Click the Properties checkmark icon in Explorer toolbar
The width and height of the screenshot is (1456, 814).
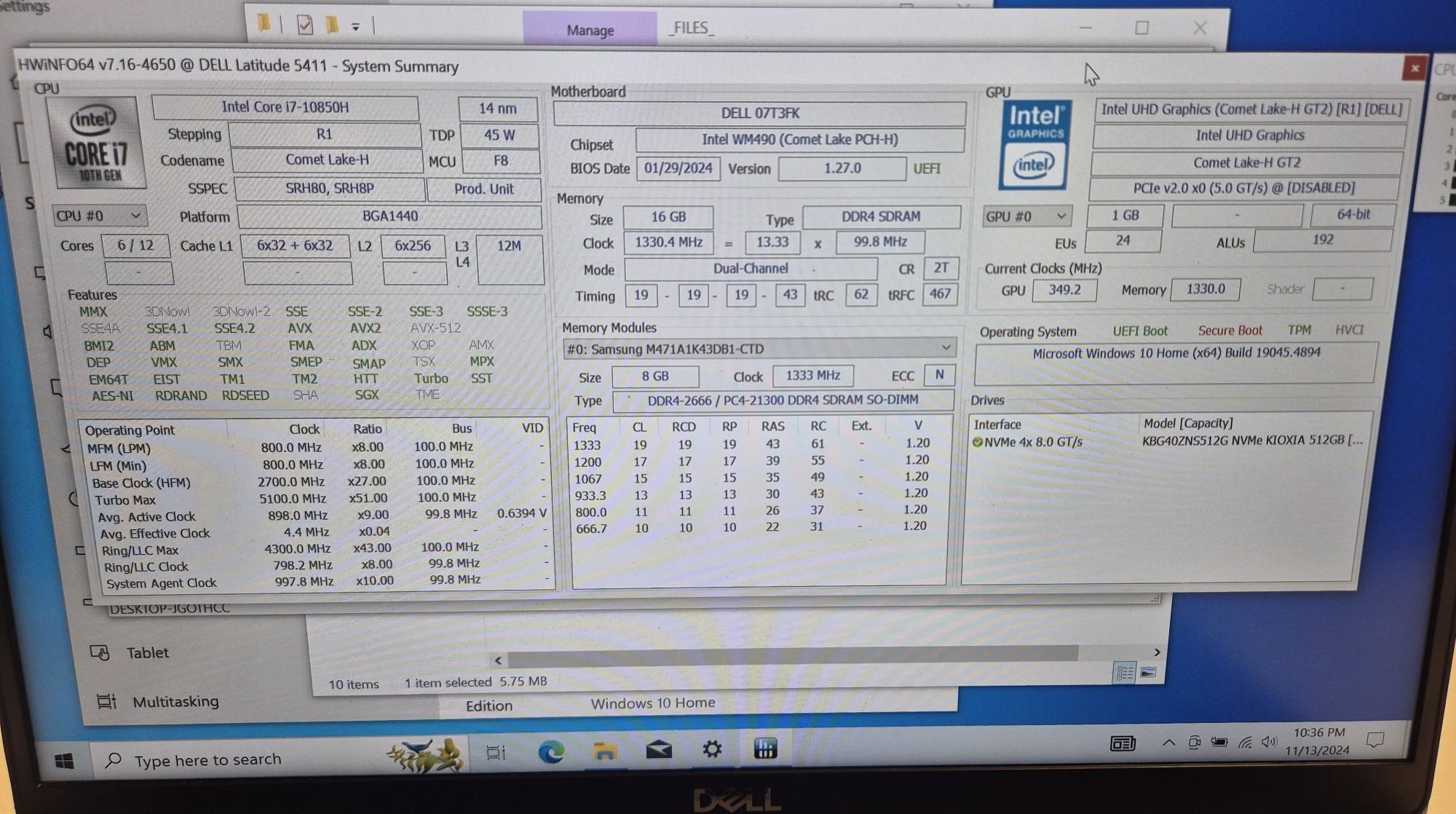[x=305, y=25]
